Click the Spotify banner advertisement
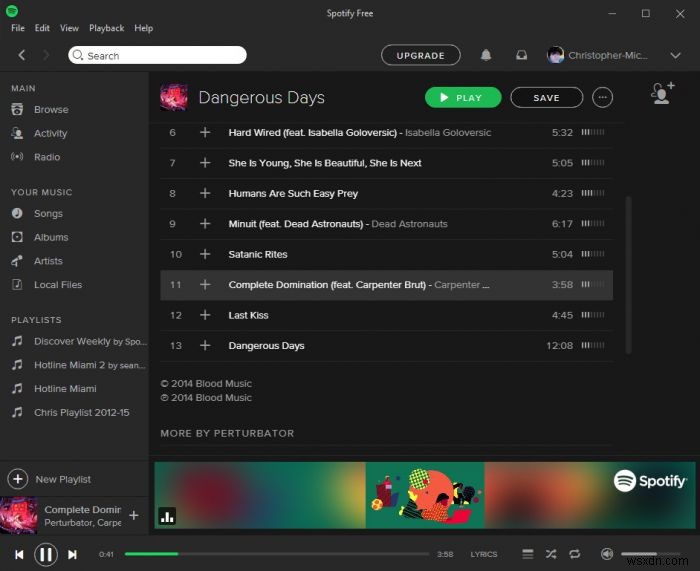 pyautogui.click(x=425, y=495)
